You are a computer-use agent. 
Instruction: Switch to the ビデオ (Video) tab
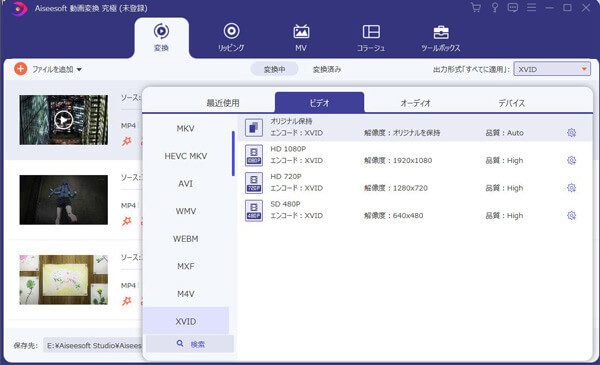pos(320,103)
